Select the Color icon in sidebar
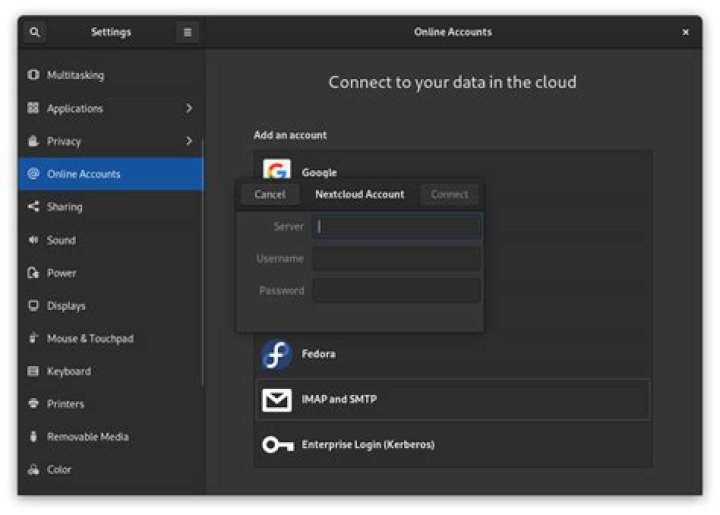 [33, 470]
